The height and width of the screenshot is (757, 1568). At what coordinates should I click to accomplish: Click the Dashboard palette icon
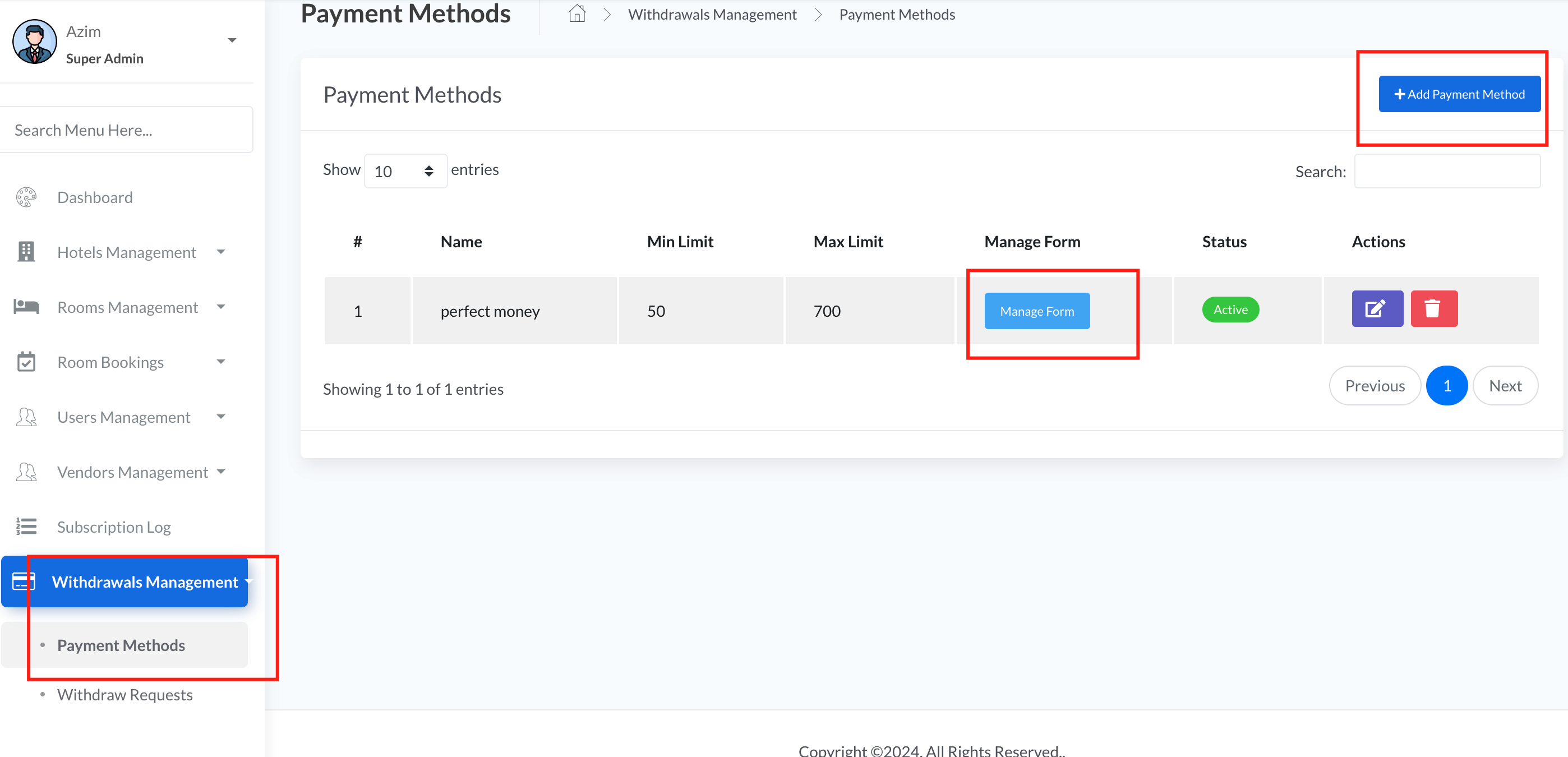pyautogui.click(x=26, y=198)
